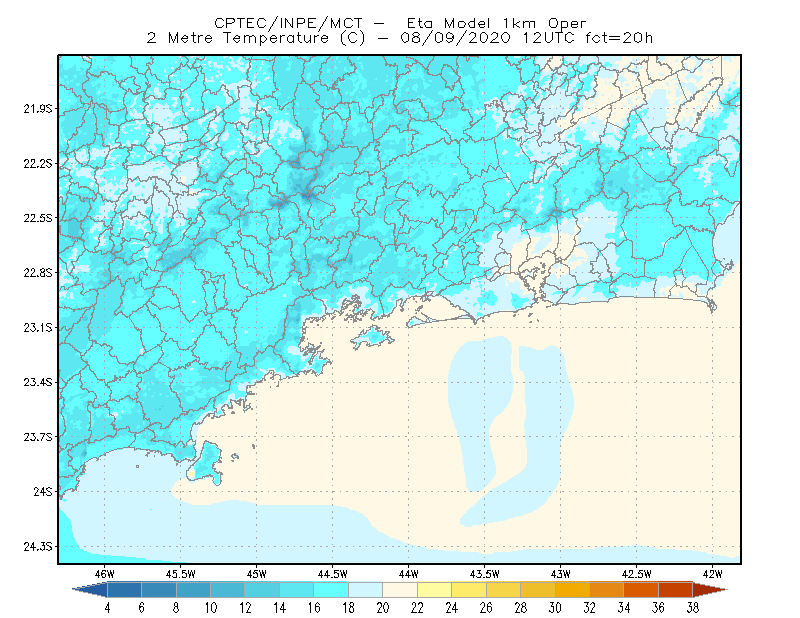Click the orange swatch between 30 and 32
This screenshot has width=800, height=618.
pyautogui.click(x=572, y=589)
